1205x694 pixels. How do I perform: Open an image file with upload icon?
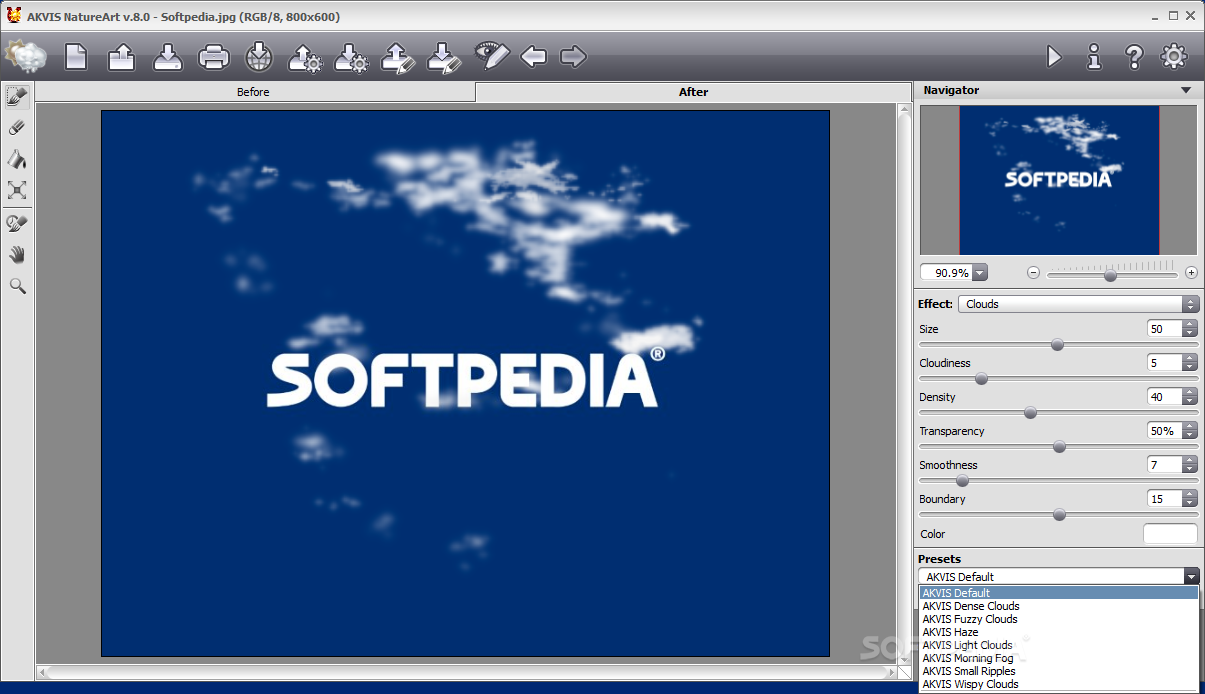pos(121,56)
